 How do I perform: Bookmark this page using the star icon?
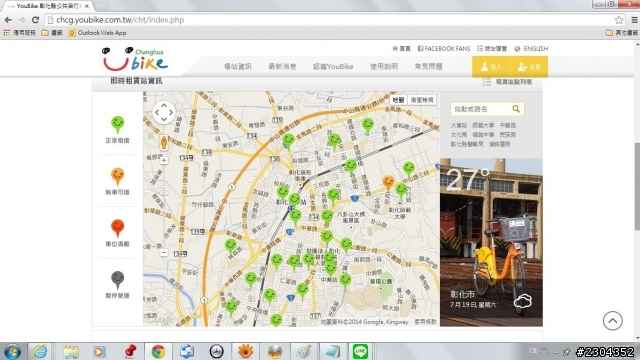click(x=619, y=20)
